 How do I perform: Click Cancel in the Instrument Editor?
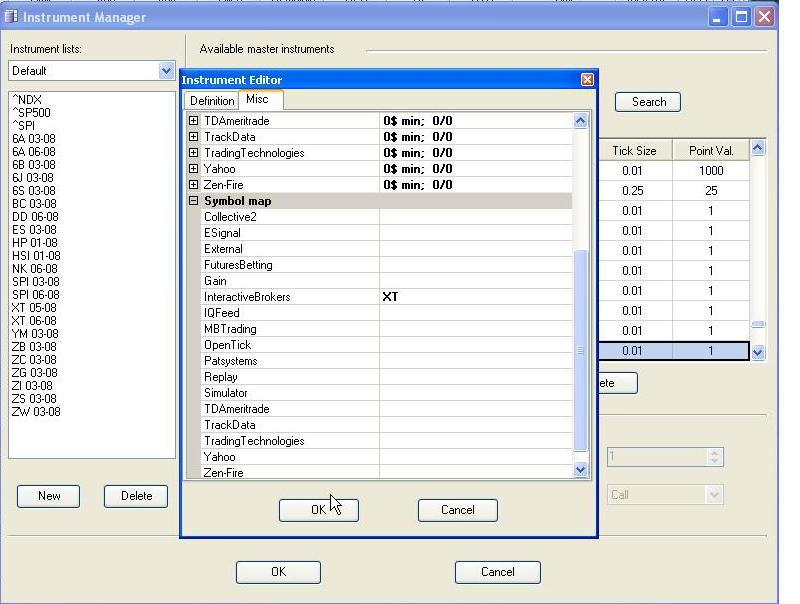click(x=458, y=510)
